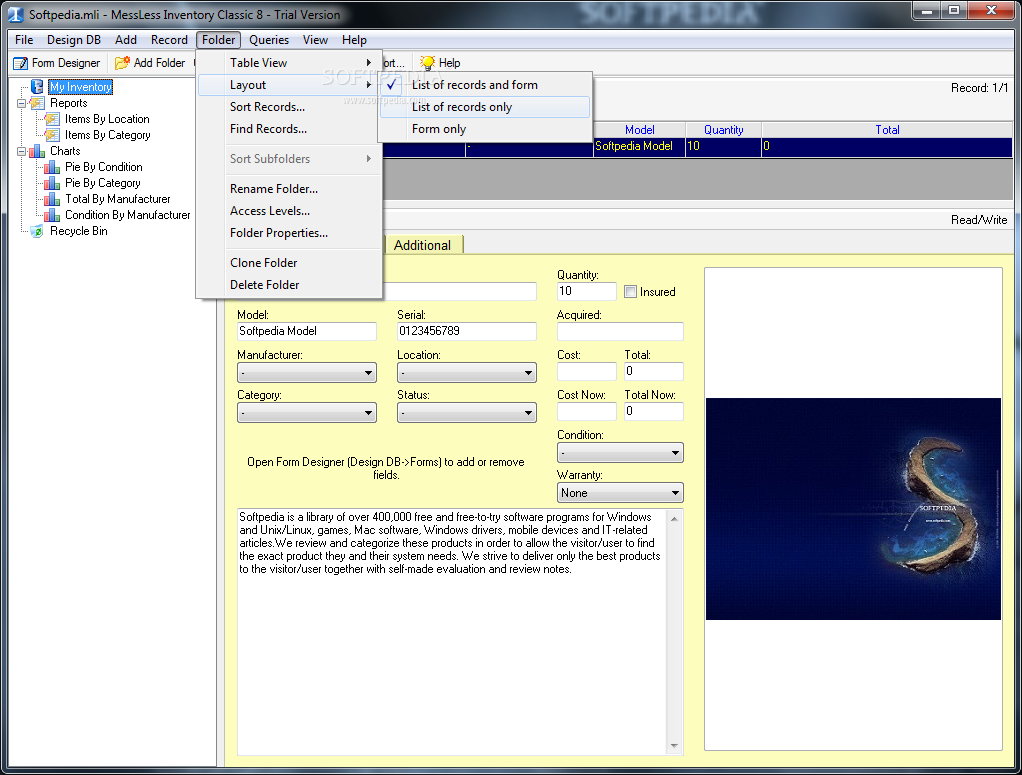Click the Recycle Bin icon in tree

coord(37,231)
